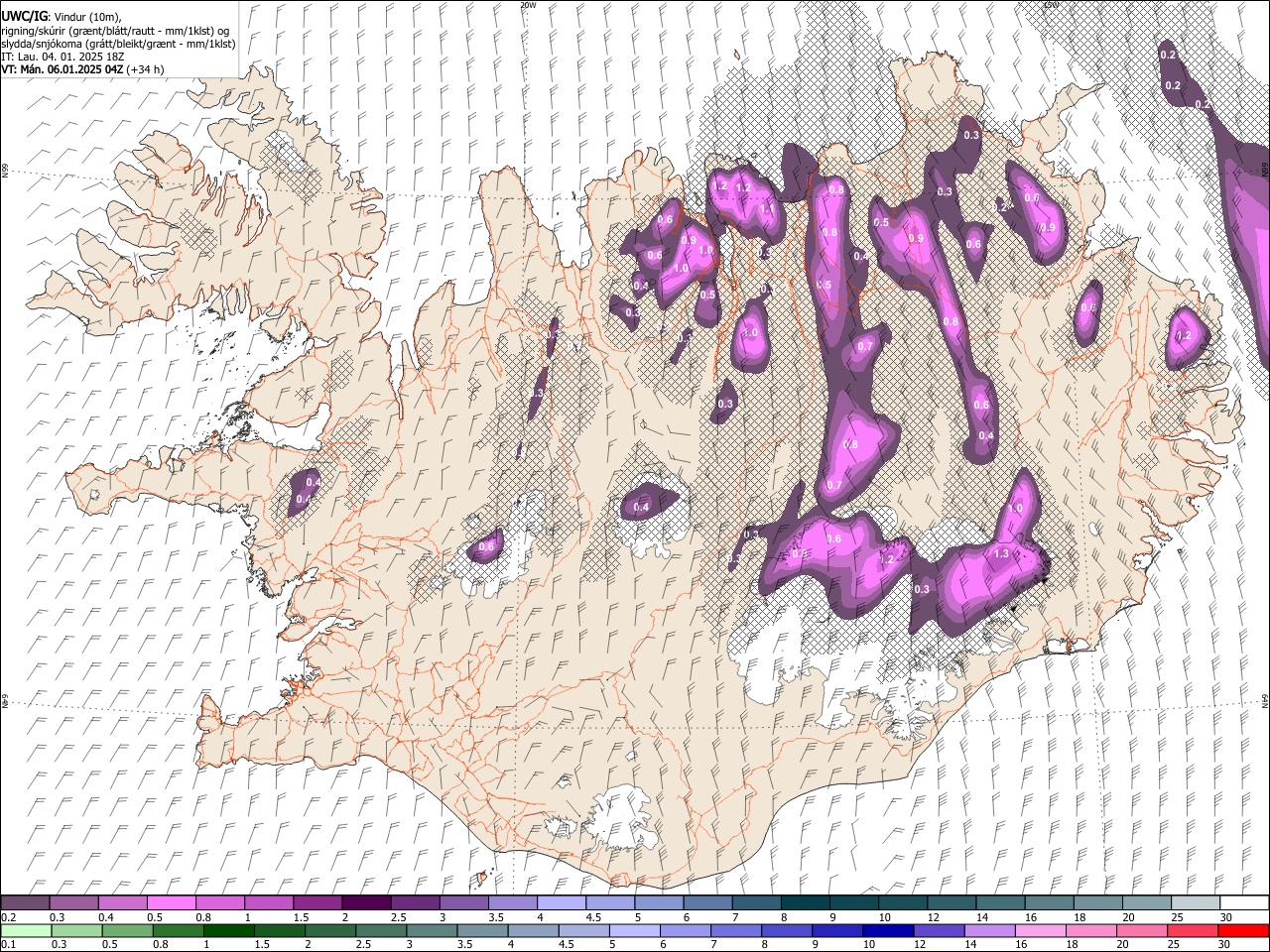This screenshot has width=1270, height=952.
Task: Click the snow-scale swatch between 3.5 and 4
Action: coord(512,902)
